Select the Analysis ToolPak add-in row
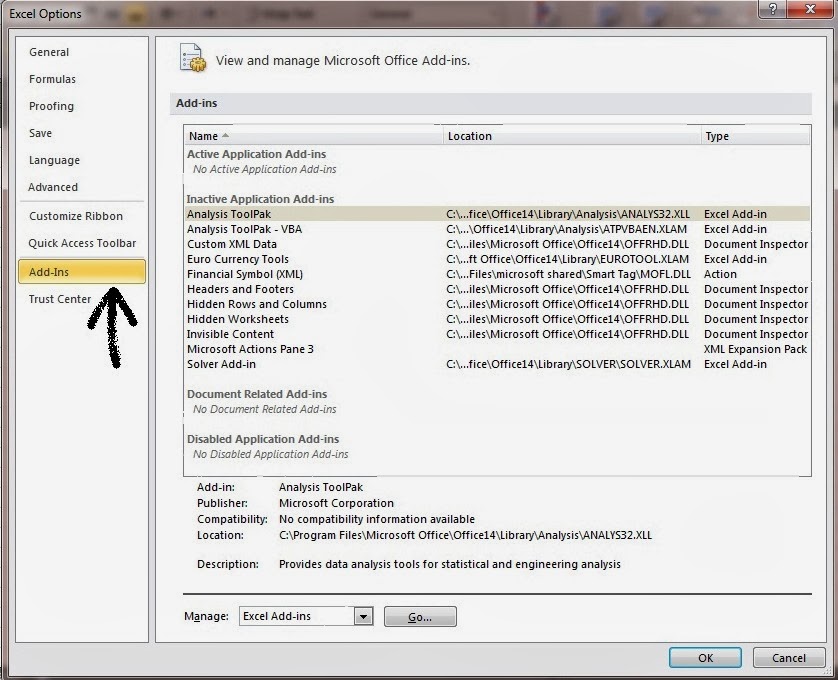This screenshot has width=838, height=680. (497, 214)
